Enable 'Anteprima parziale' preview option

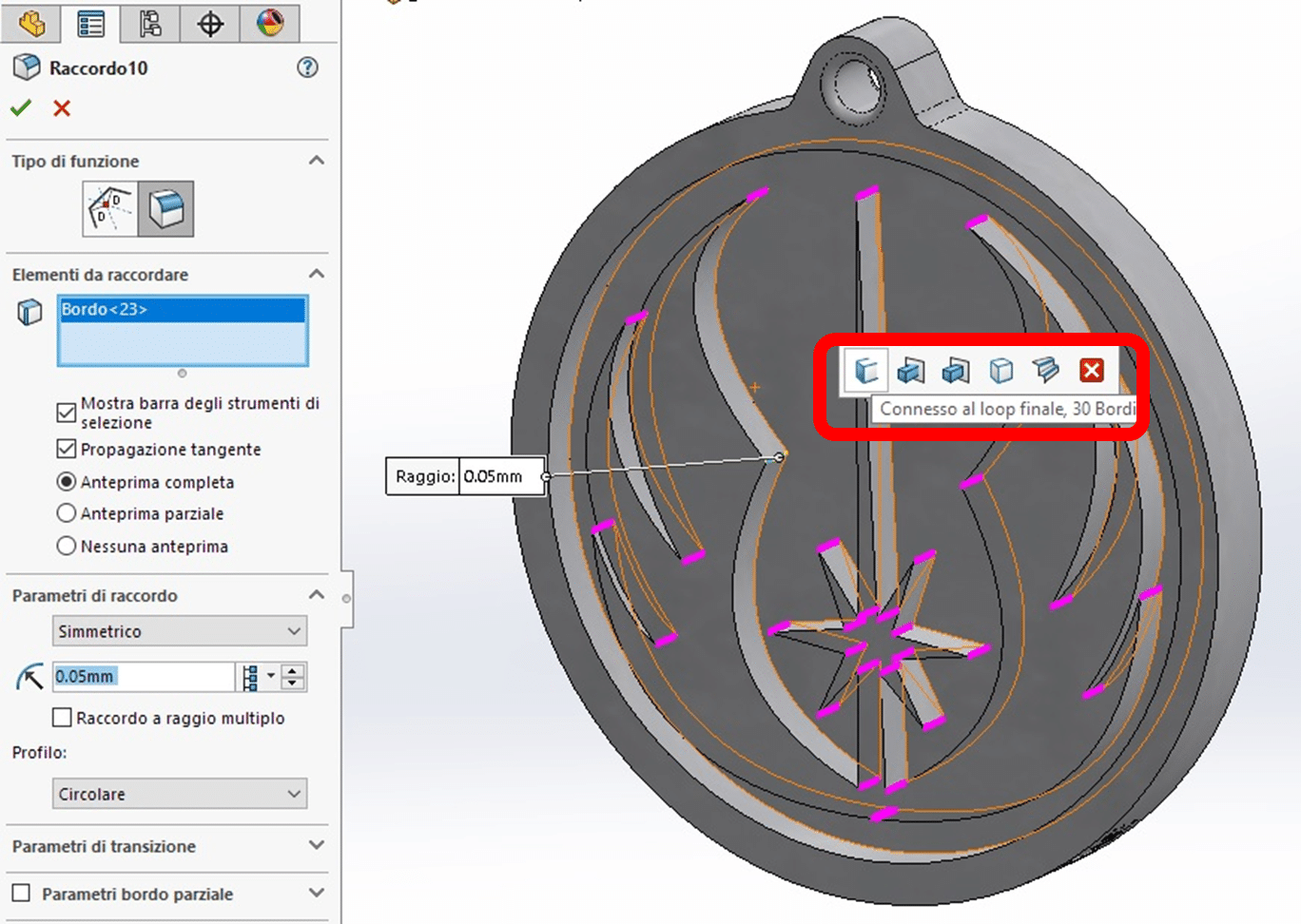coord(66,513)
